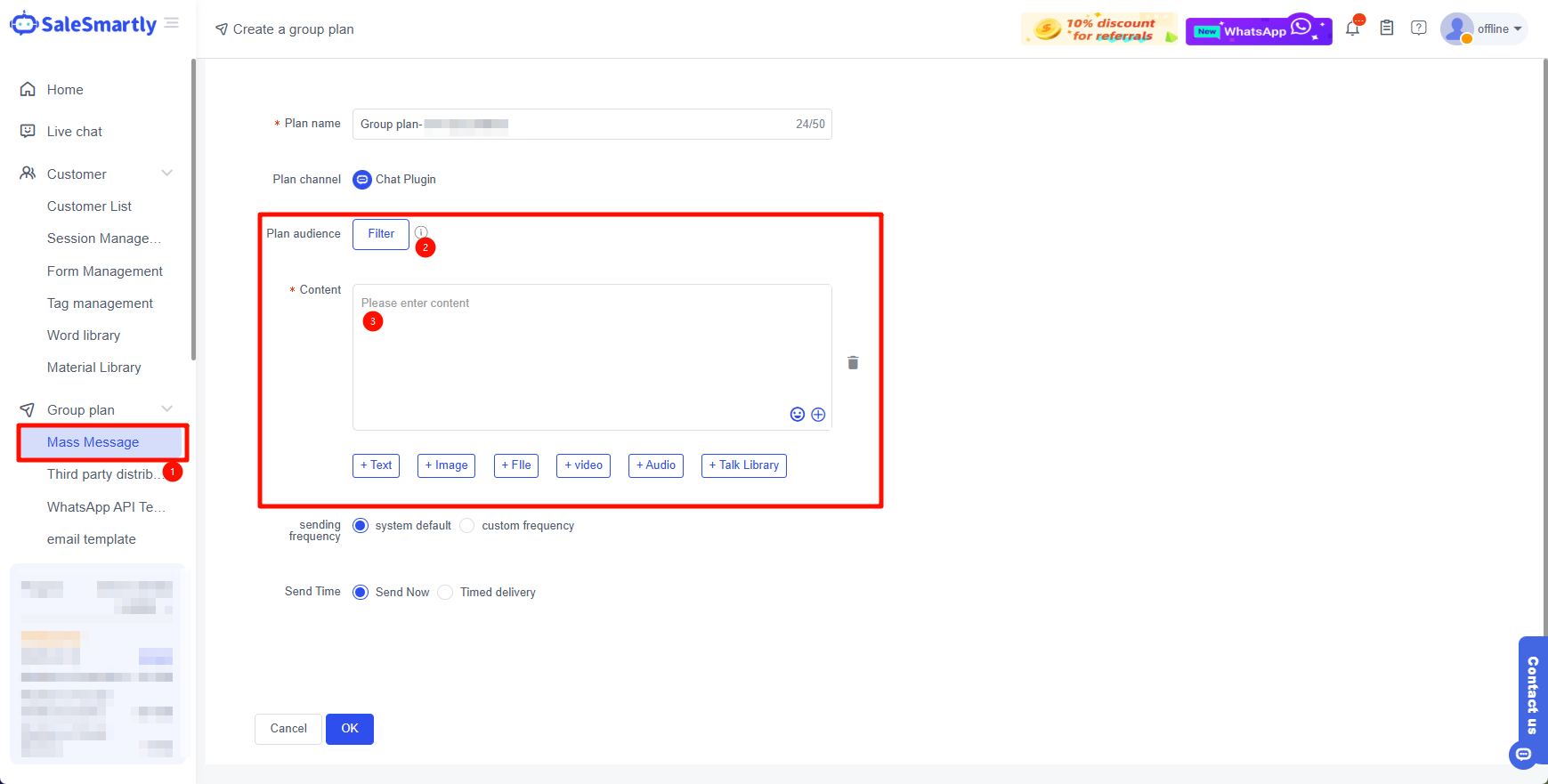Open the Contact us chat bubble

click(1523, 755)
